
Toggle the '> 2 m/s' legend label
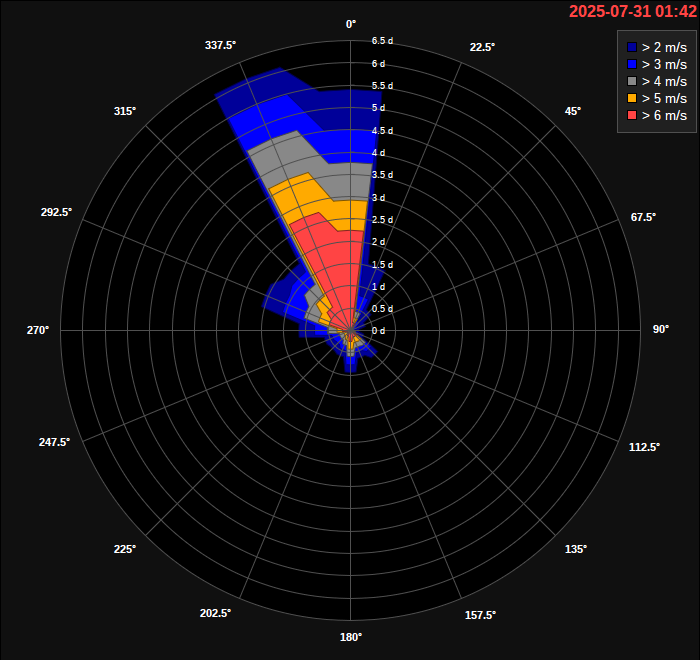(x=664, y=47)
